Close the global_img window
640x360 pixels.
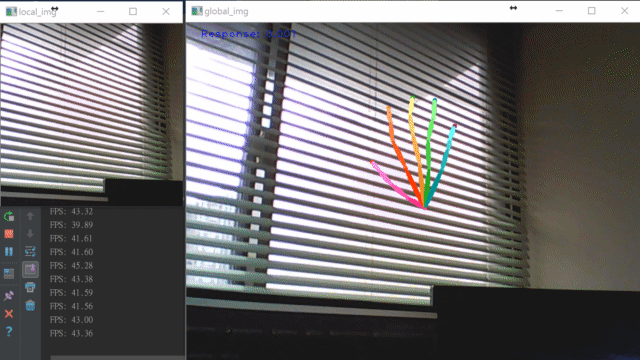[x=624, y=11]
